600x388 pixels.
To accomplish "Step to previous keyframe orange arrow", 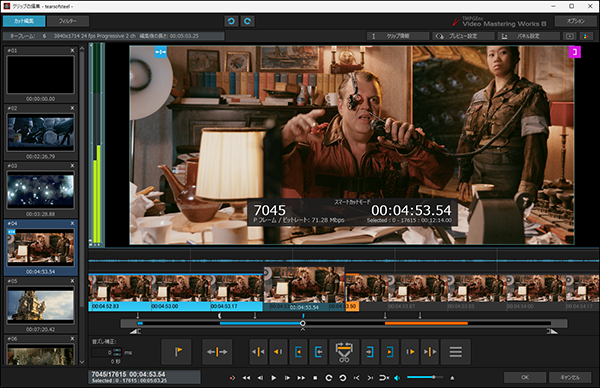I will click(278, 352).
